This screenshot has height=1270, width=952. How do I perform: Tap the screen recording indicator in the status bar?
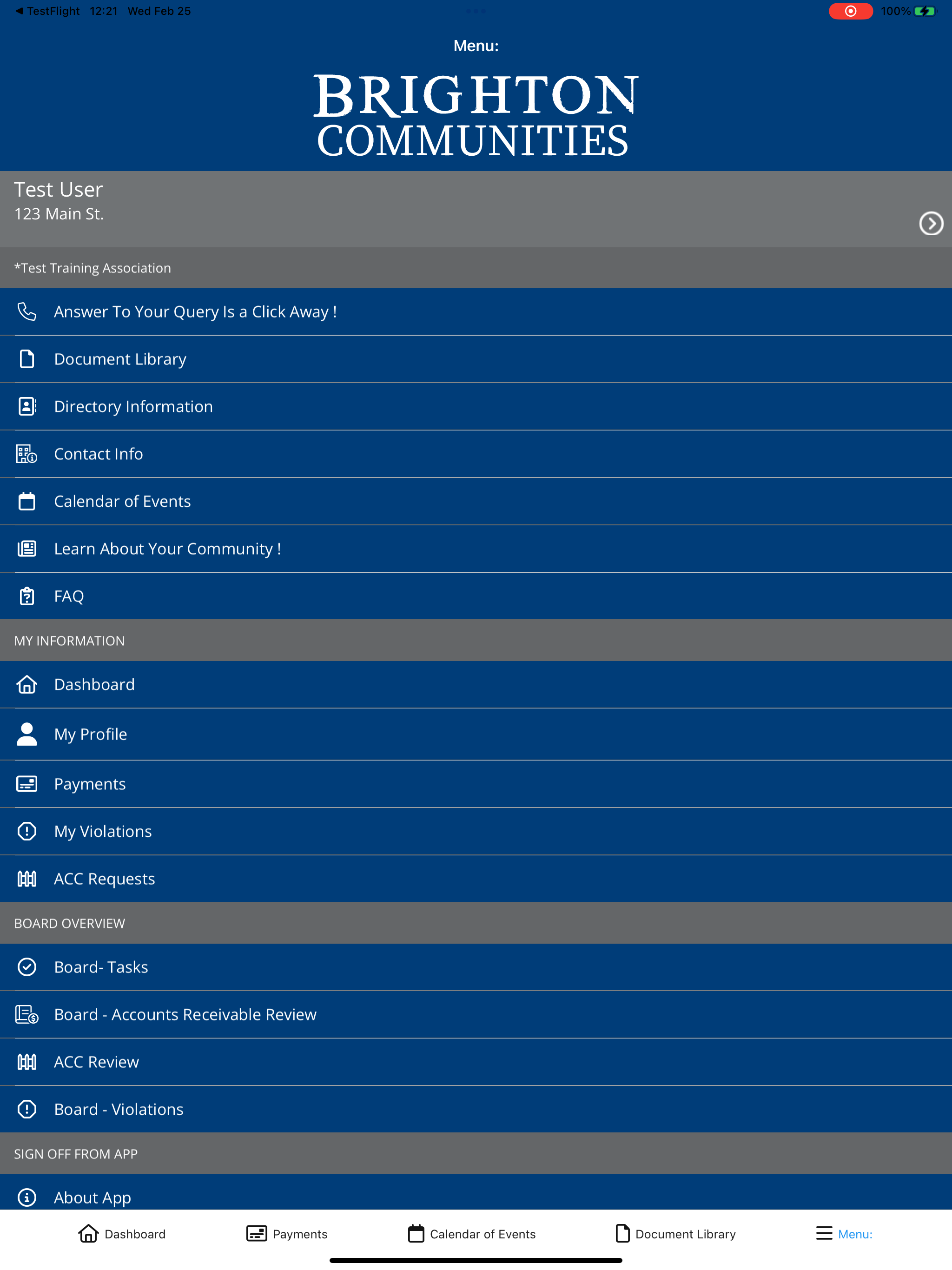tap(850, 11)
